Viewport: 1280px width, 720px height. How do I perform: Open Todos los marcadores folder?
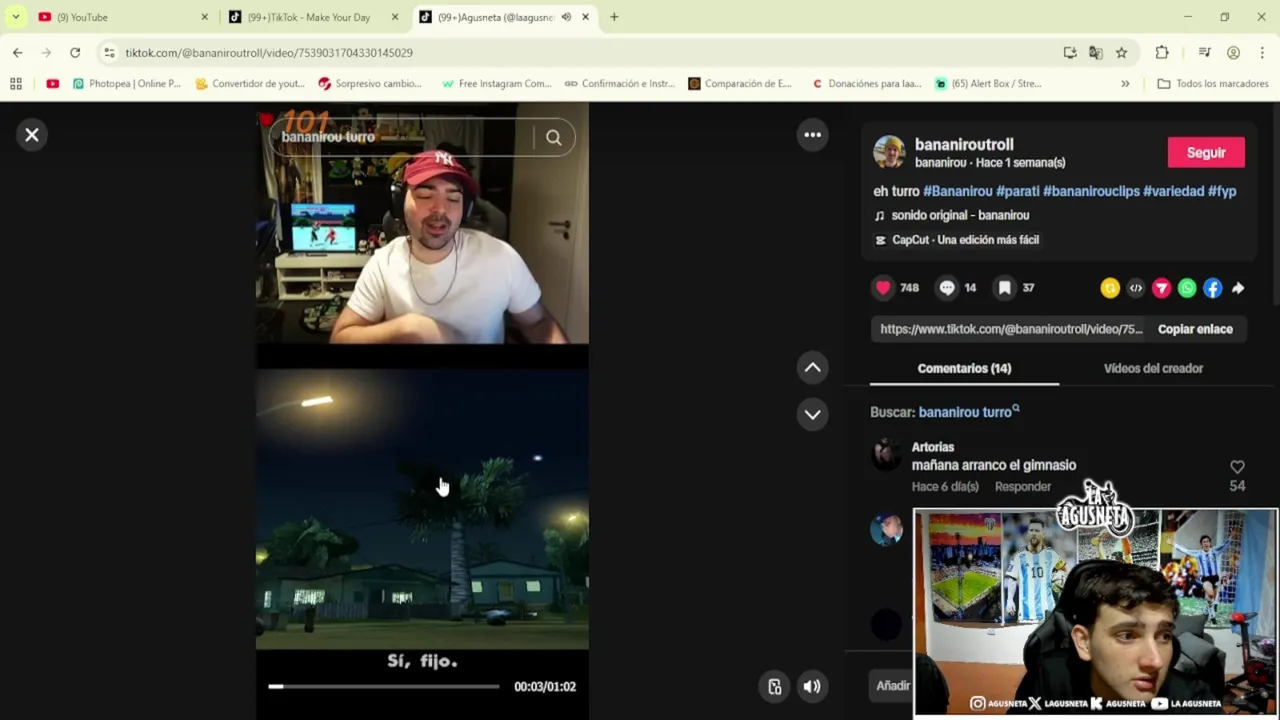point(1213,84)
